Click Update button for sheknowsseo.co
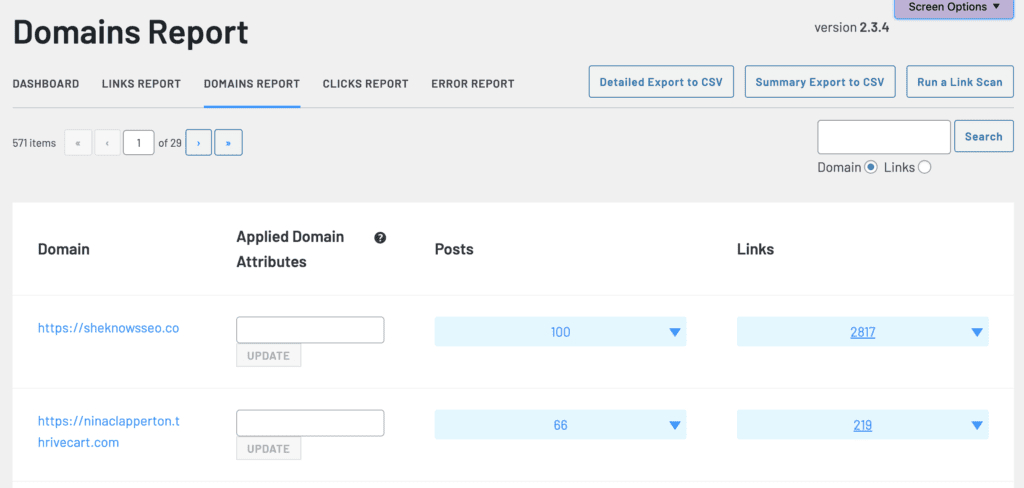Viewport: 1024px width, 488px height. tap(268, 356)
